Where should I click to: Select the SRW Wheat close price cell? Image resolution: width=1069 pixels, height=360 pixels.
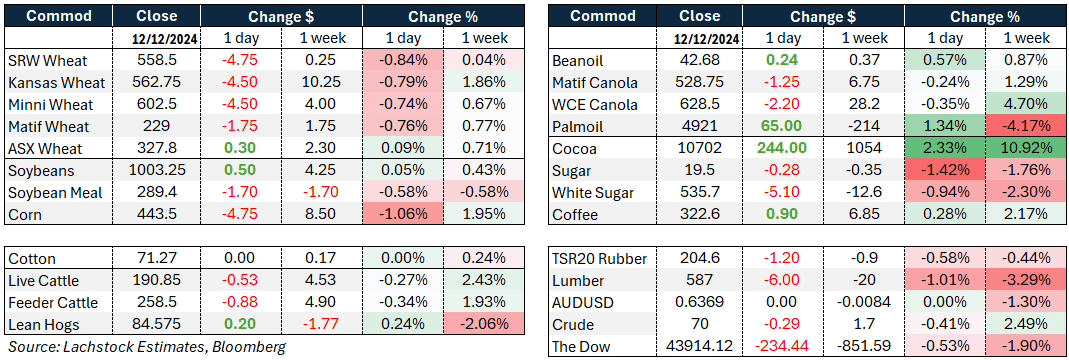pos(157,60)
